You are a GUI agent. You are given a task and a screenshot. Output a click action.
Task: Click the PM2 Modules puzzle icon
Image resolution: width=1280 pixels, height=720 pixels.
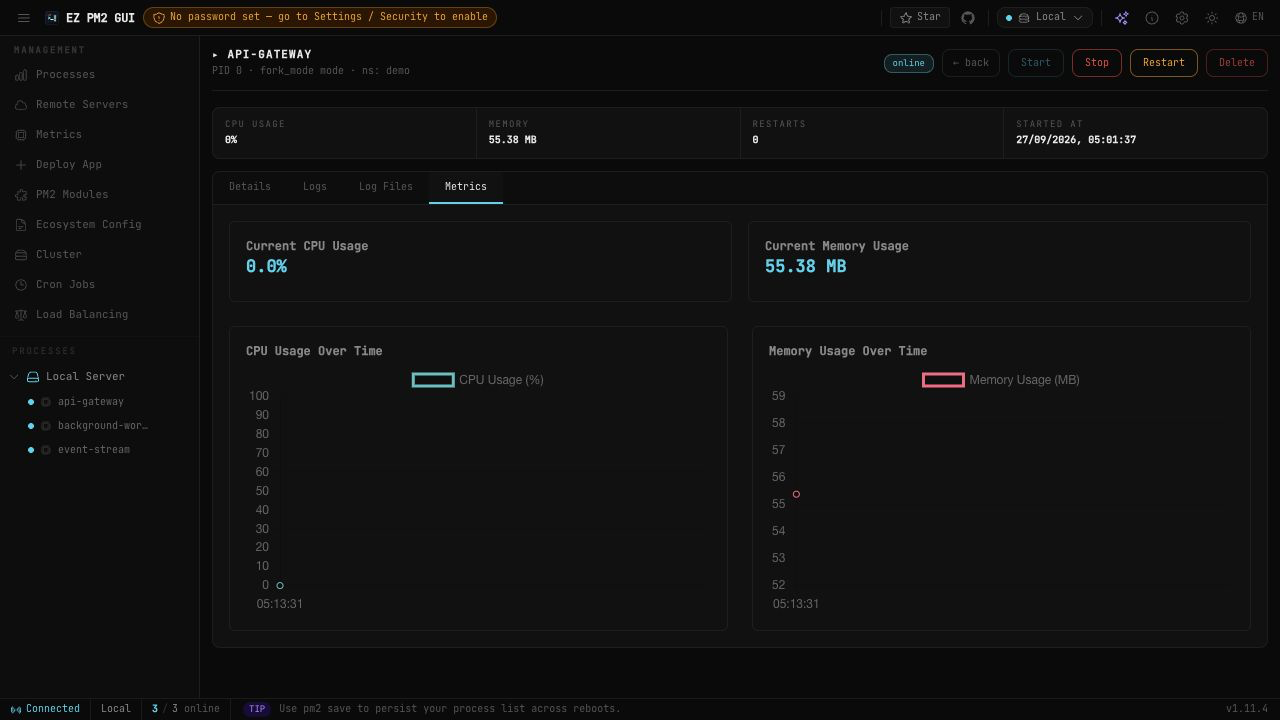tap(21, 195)
